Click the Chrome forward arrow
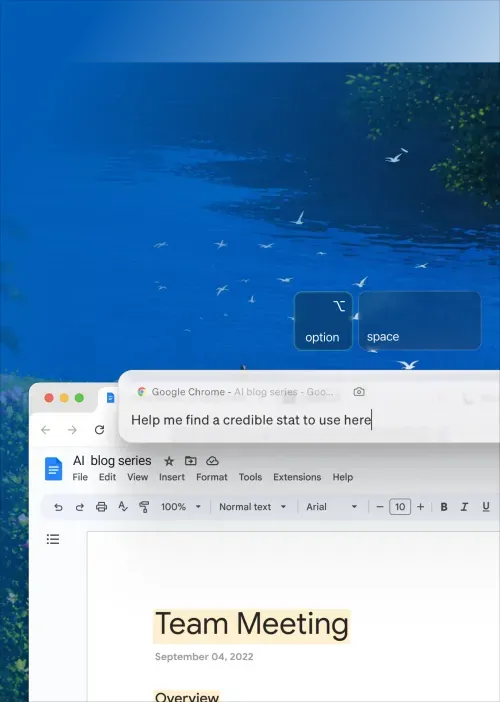500x702 pixels. (x=72, y=430)
